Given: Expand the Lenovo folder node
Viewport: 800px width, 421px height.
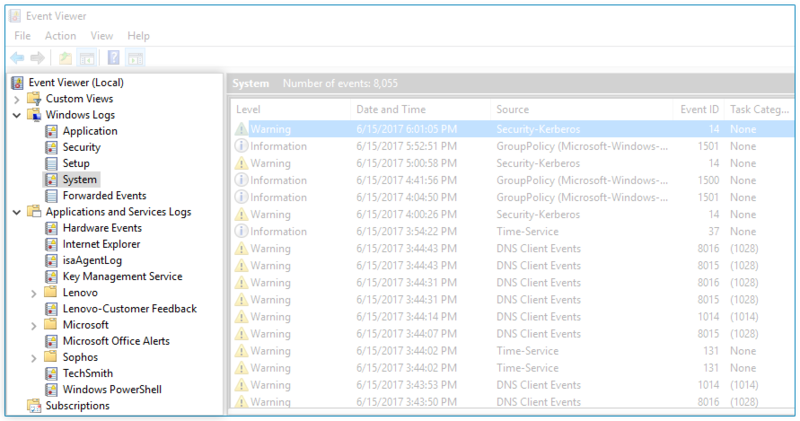Looking at the screenshot, I should click(34, 293).
